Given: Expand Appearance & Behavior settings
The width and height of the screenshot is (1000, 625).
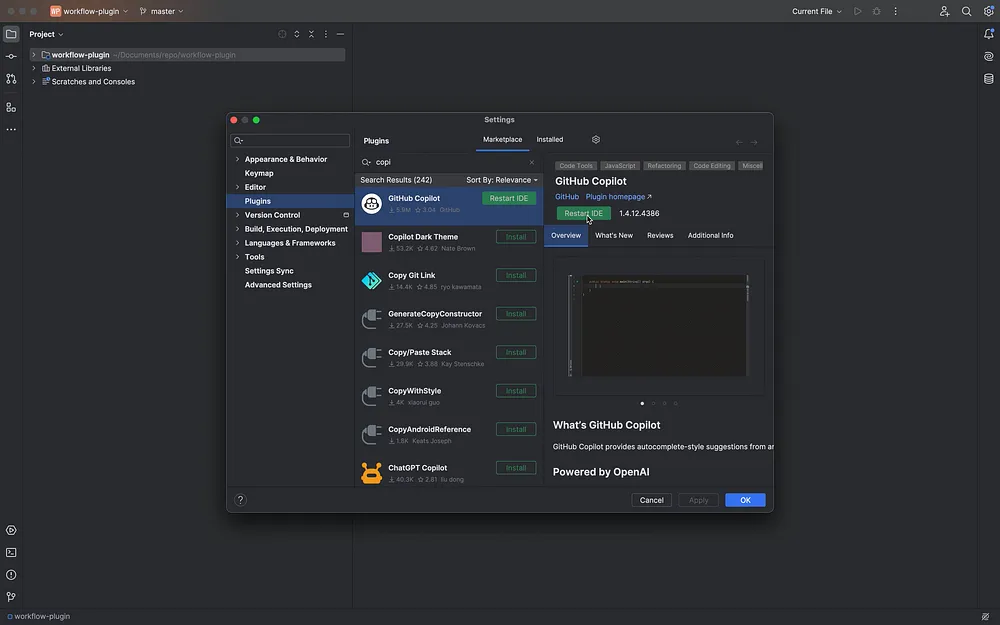Looking at the screenshot, I should point(237,159).
